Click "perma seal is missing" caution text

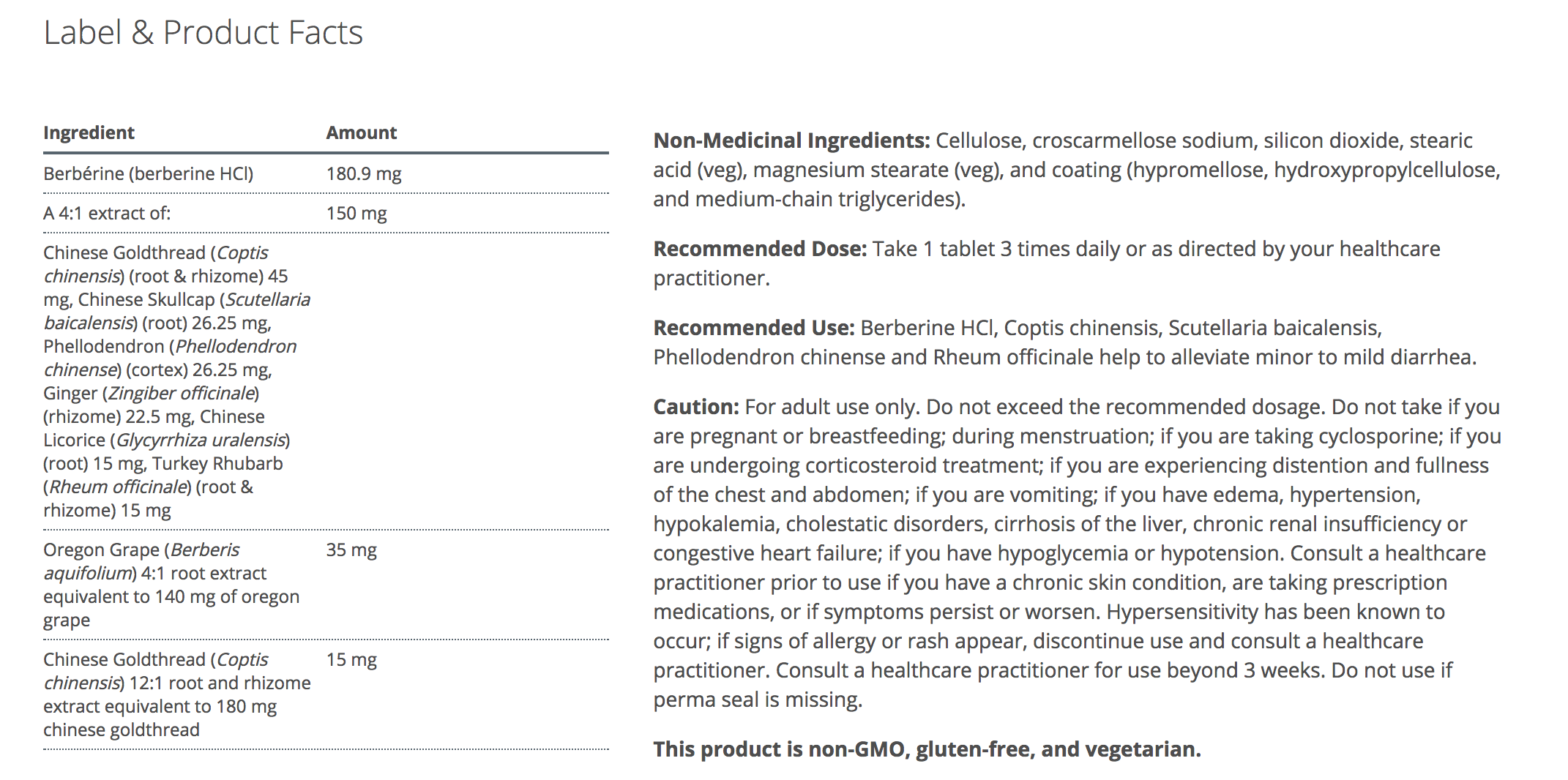tap(757, 700)
